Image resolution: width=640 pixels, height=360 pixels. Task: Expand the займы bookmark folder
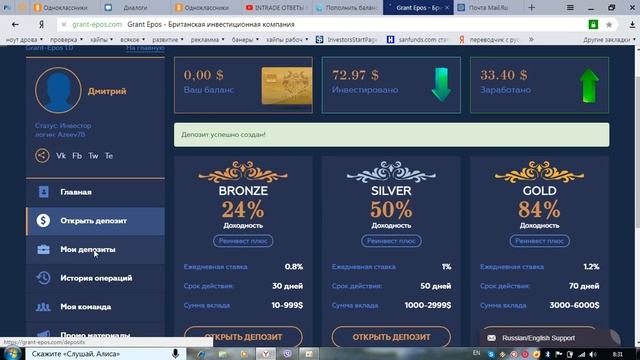(x=101, y=40)
